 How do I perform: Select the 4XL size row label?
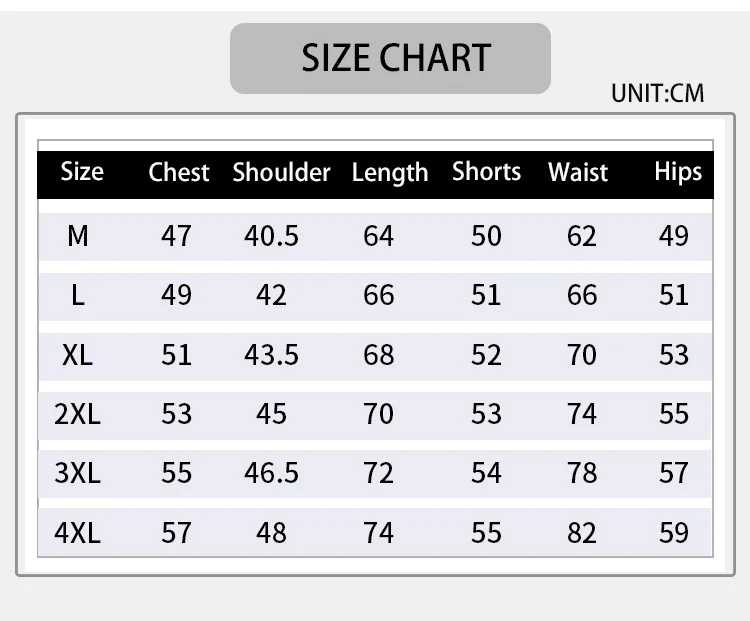point(78,532)
